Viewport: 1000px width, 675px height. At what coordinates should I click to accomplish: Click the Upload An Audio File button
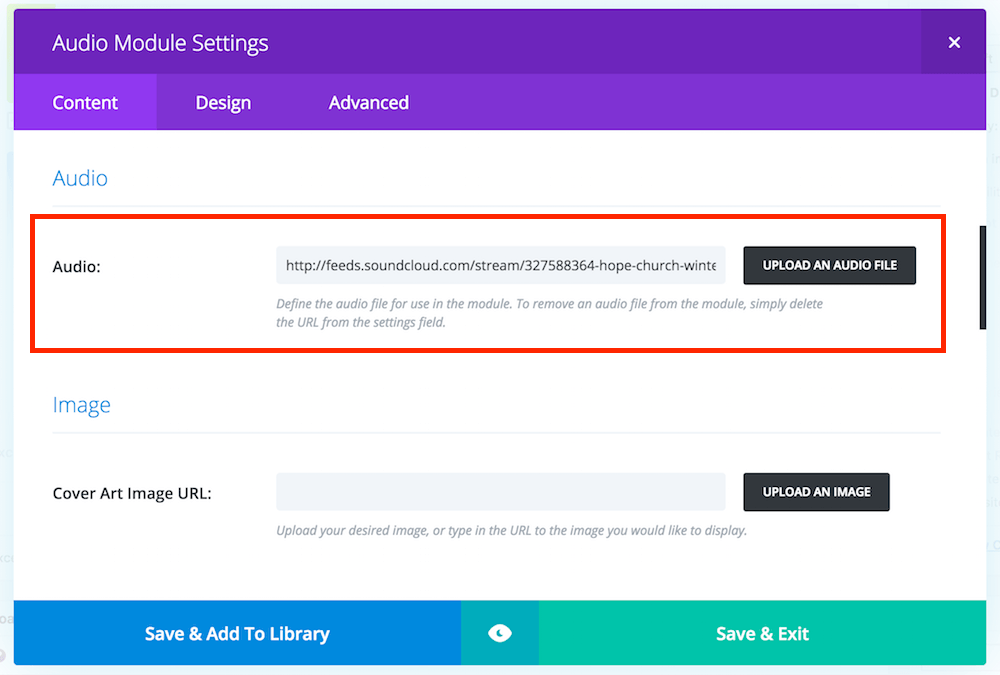pyautogui.click(x=829, y=265)
